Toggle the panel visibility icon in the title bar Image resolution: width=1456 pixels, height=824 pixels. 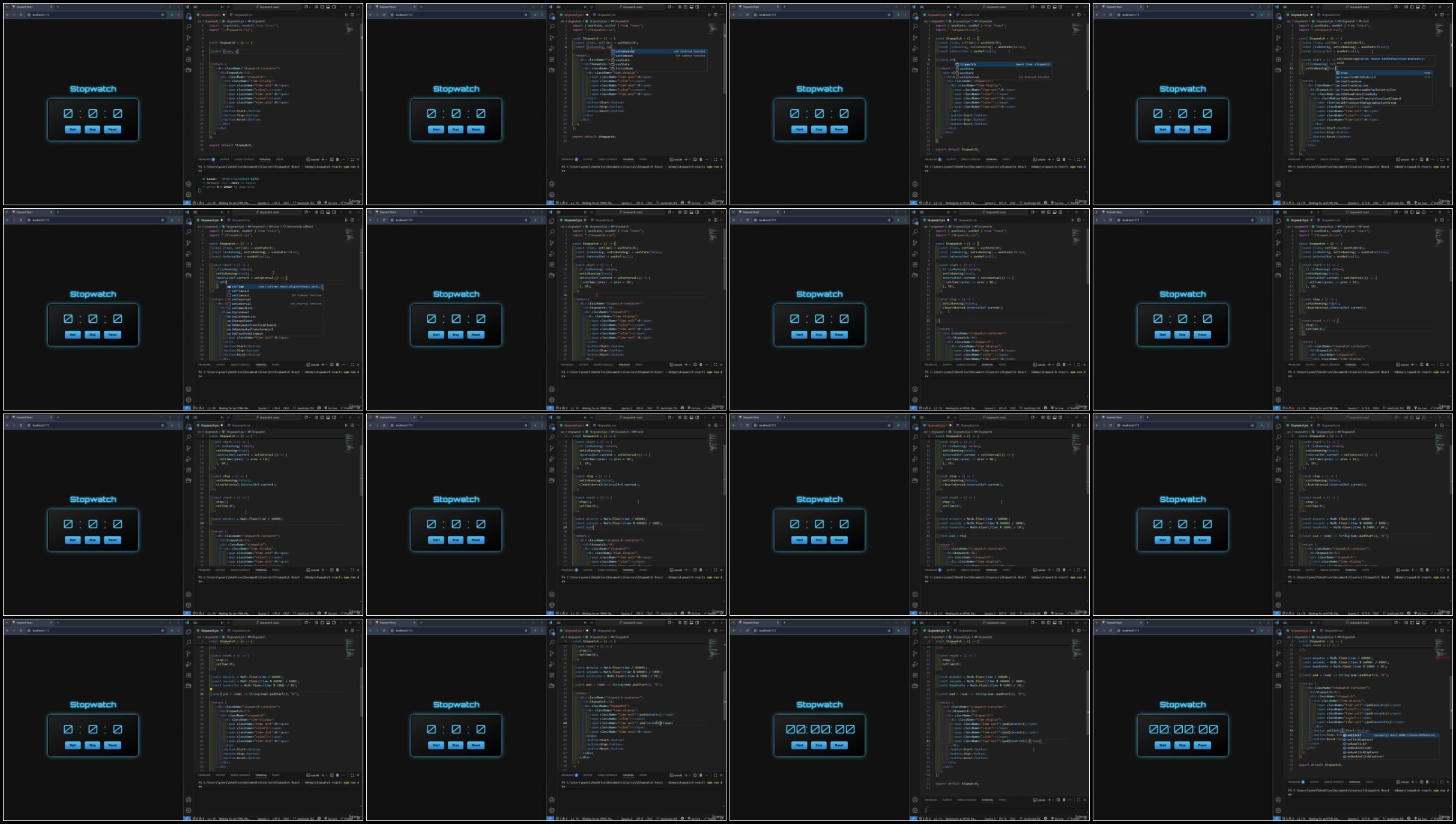point(328,7)
